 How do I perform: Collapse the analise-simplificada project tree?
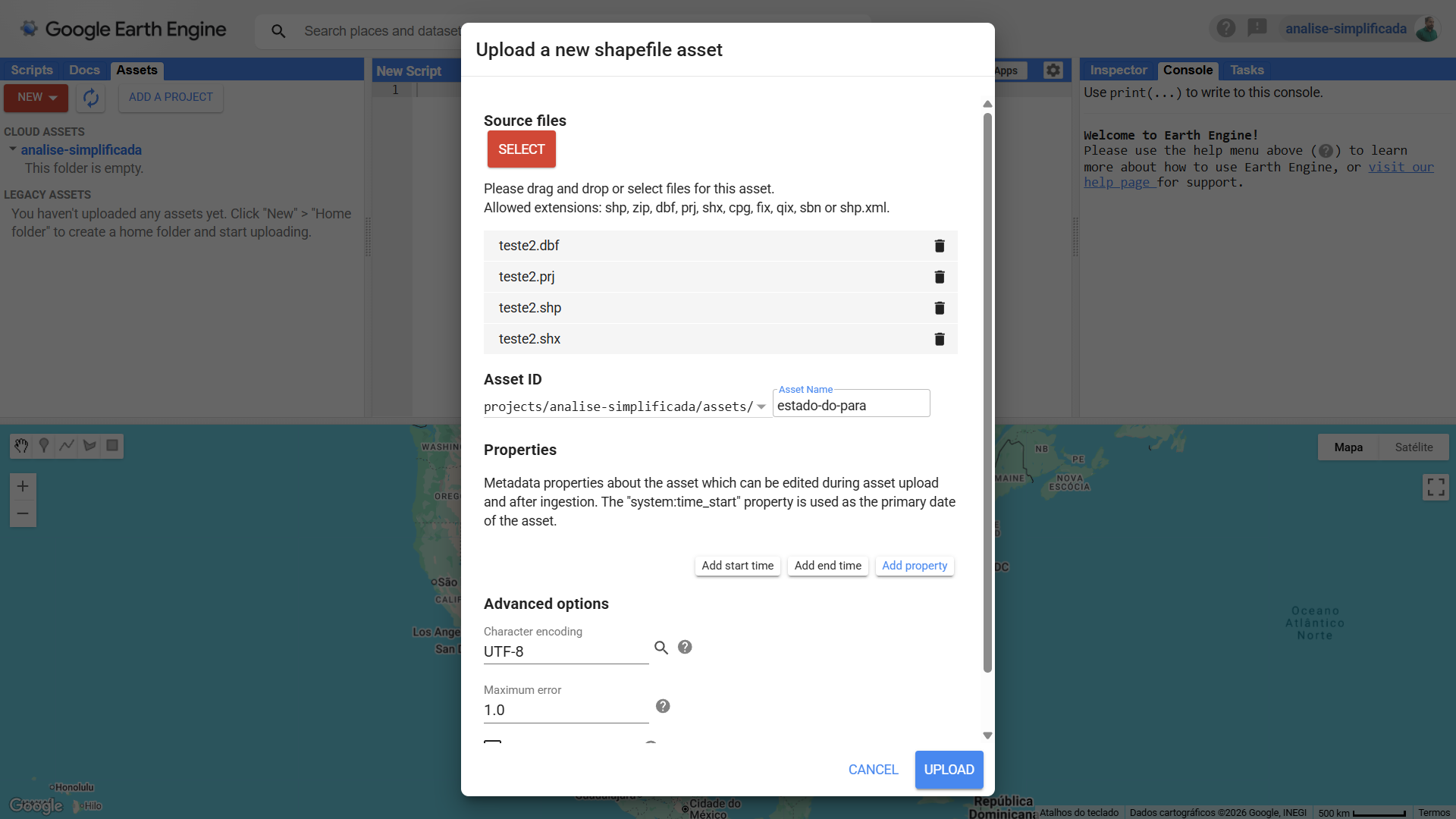point(11,149)
